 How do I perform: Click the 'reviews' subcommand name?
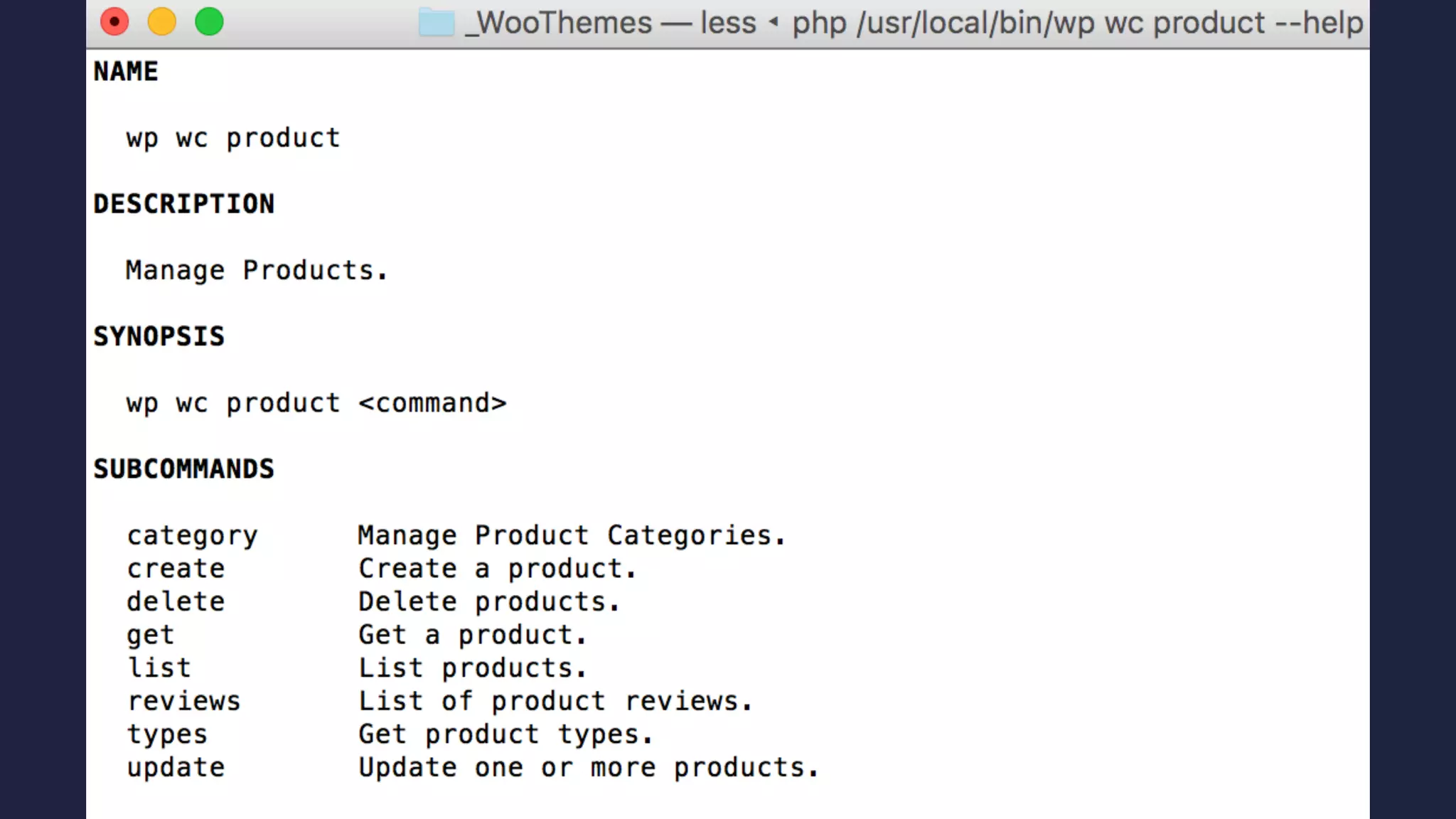tap(183, 702)
